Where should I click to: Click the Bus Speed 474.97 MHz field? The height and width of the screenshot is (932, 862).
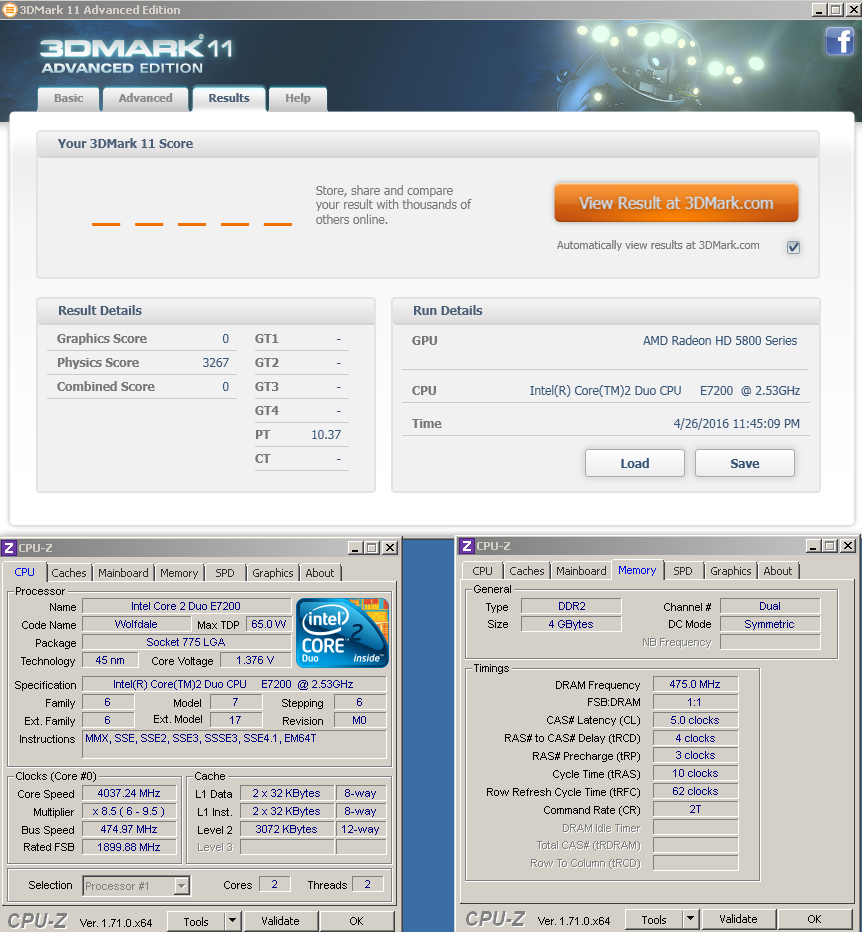[129, 829]
